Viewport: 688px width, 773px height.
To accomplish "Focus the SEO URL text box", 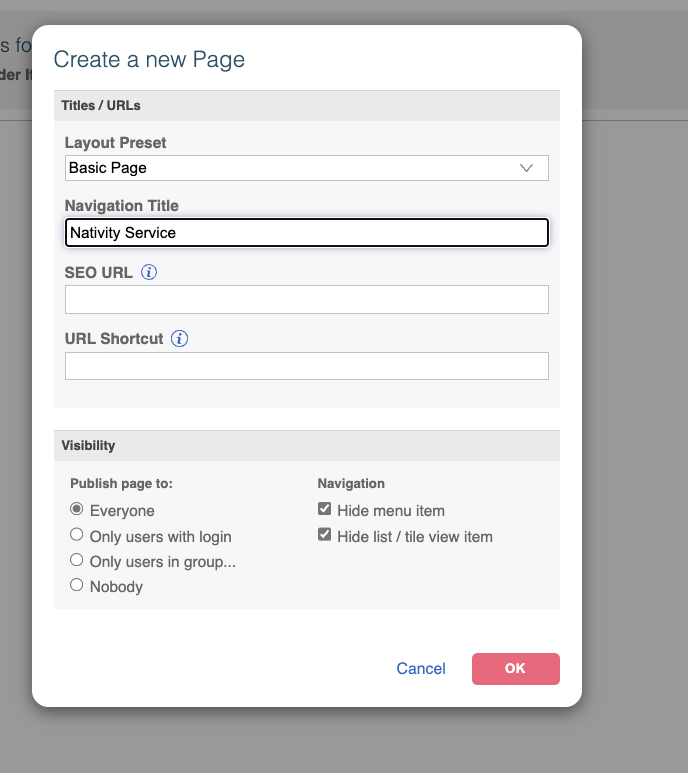I will tap(306, 299).
